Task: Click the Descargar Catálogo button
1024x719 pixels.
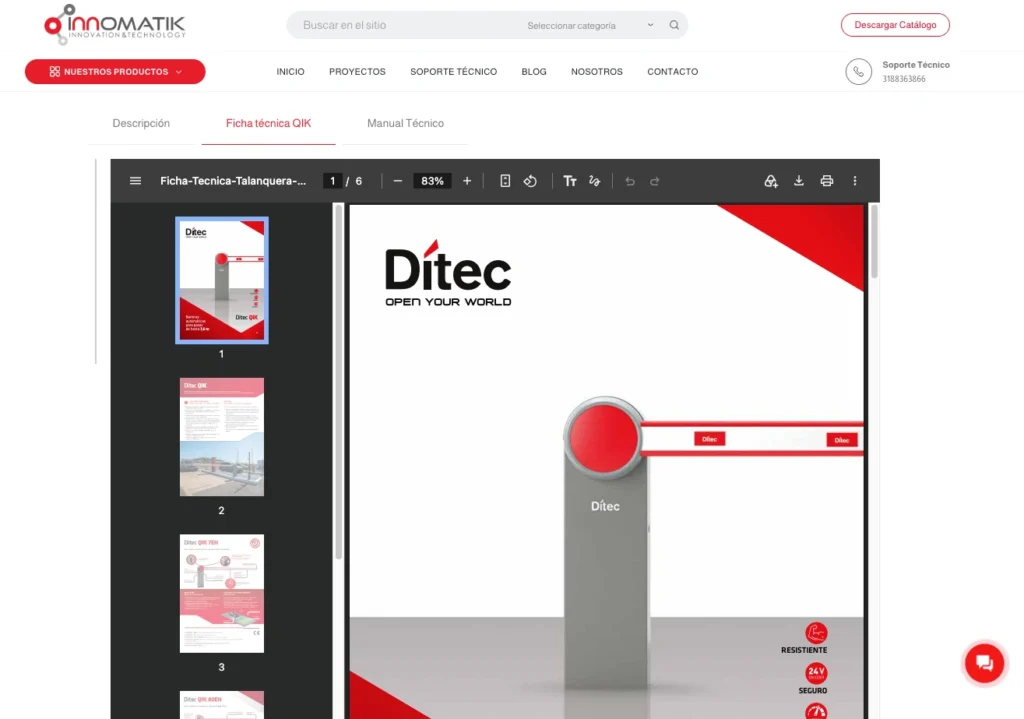Action: point(895,25)
